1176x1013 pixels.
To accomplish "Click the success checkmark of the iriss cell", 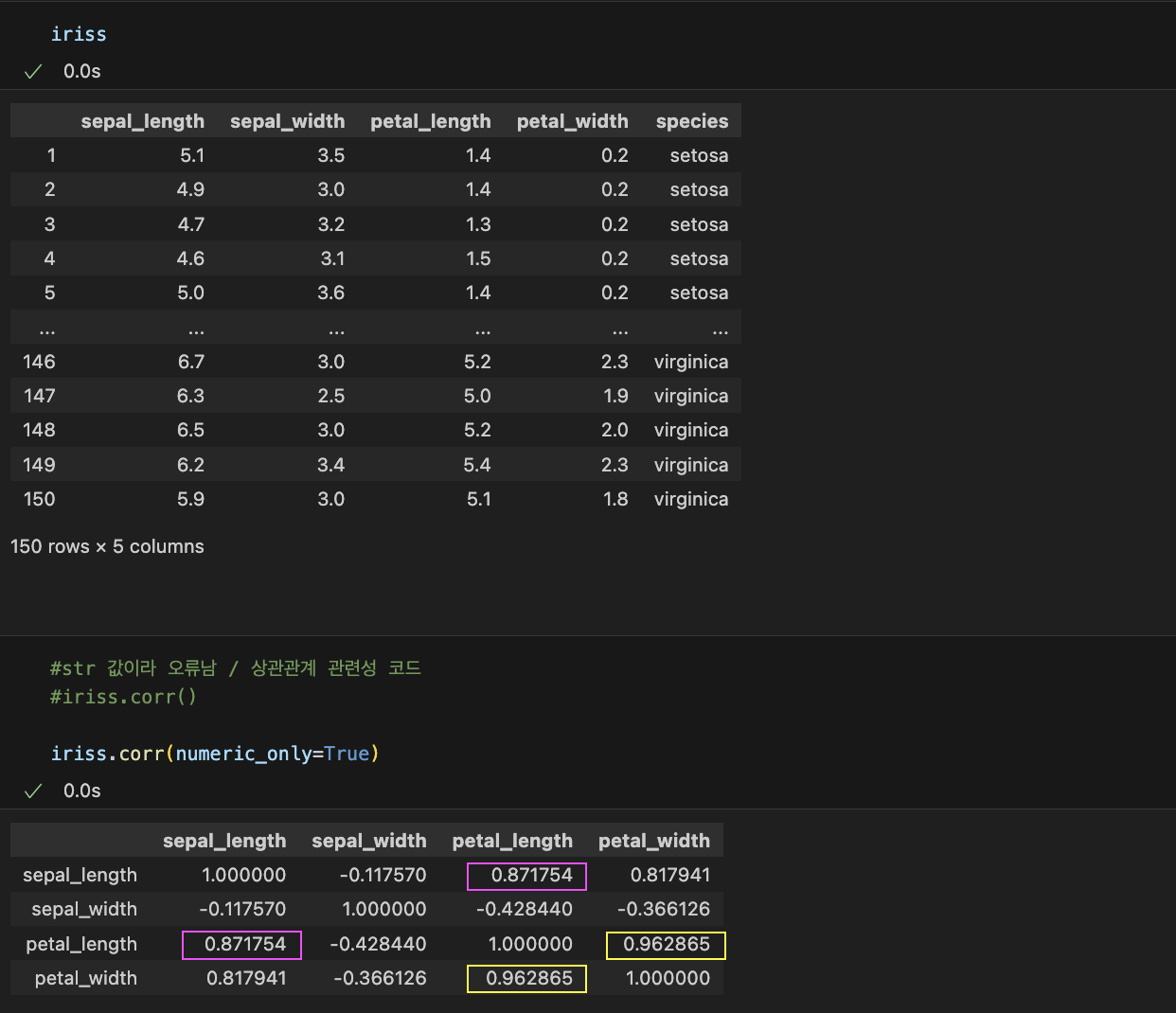I will [x=33, y=72].
